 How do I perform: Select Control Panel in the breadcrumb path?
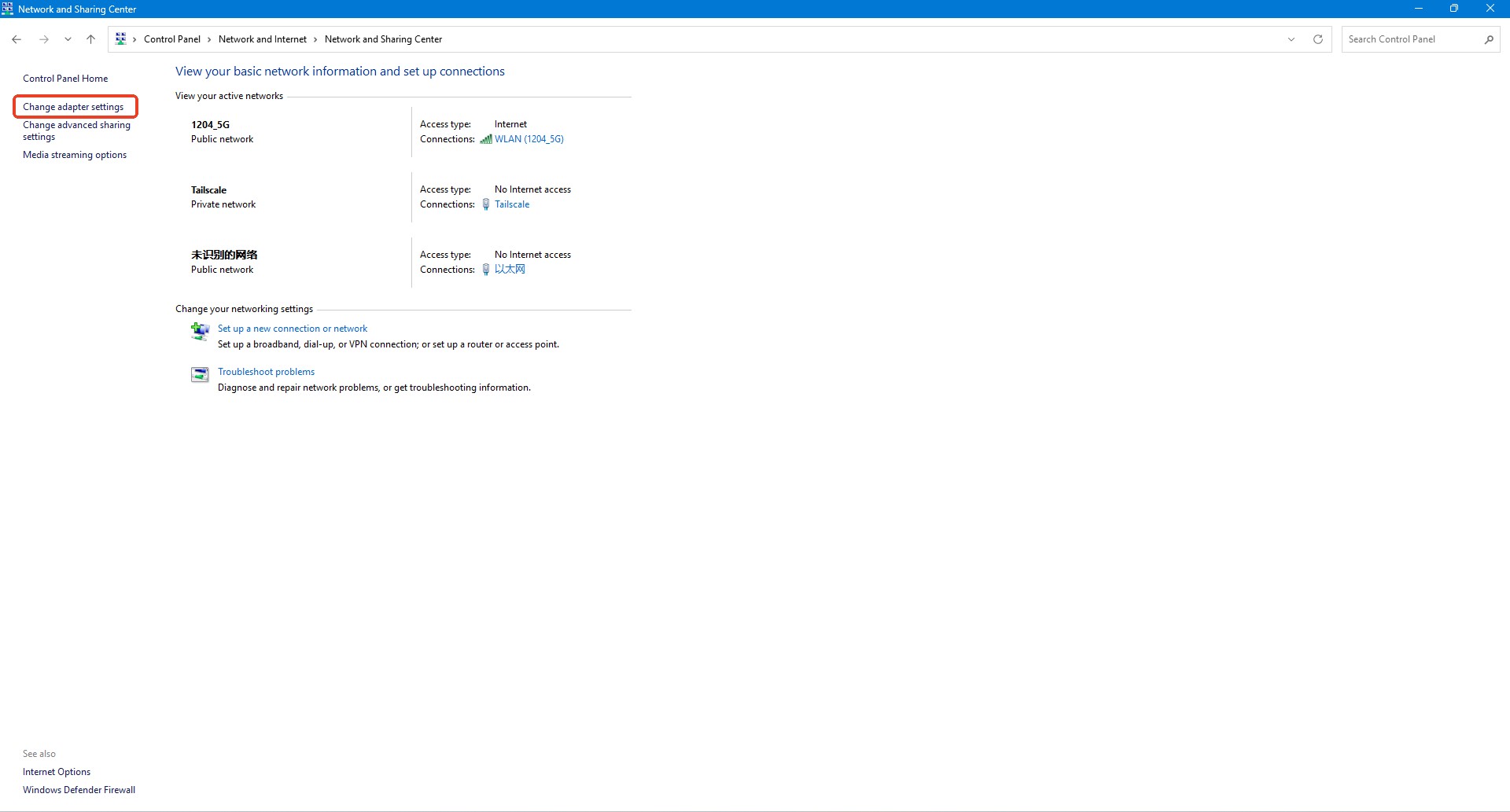click(171, 39)
